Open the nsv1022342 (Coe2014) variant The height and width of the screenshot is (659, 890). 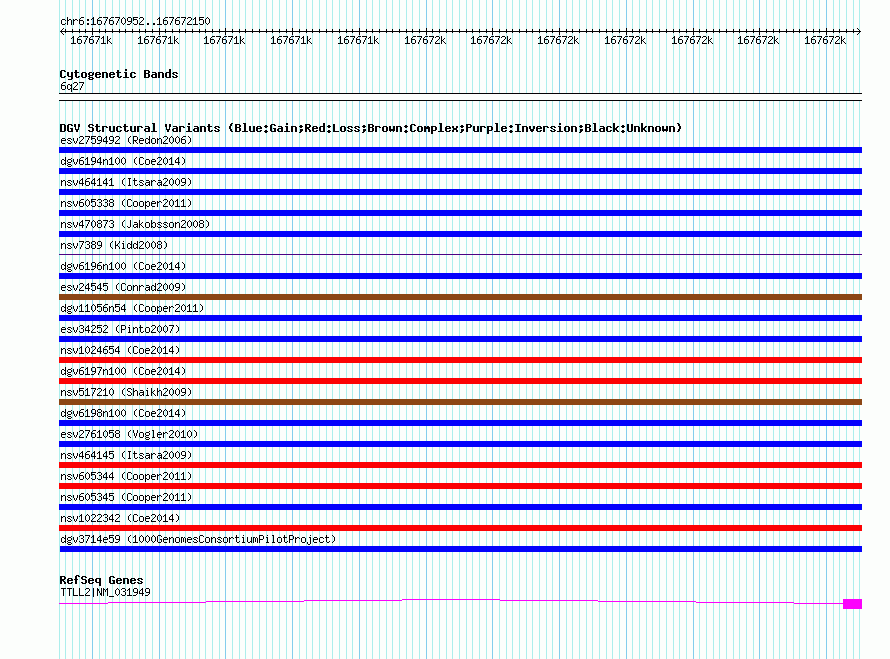[x=120, y=518]
